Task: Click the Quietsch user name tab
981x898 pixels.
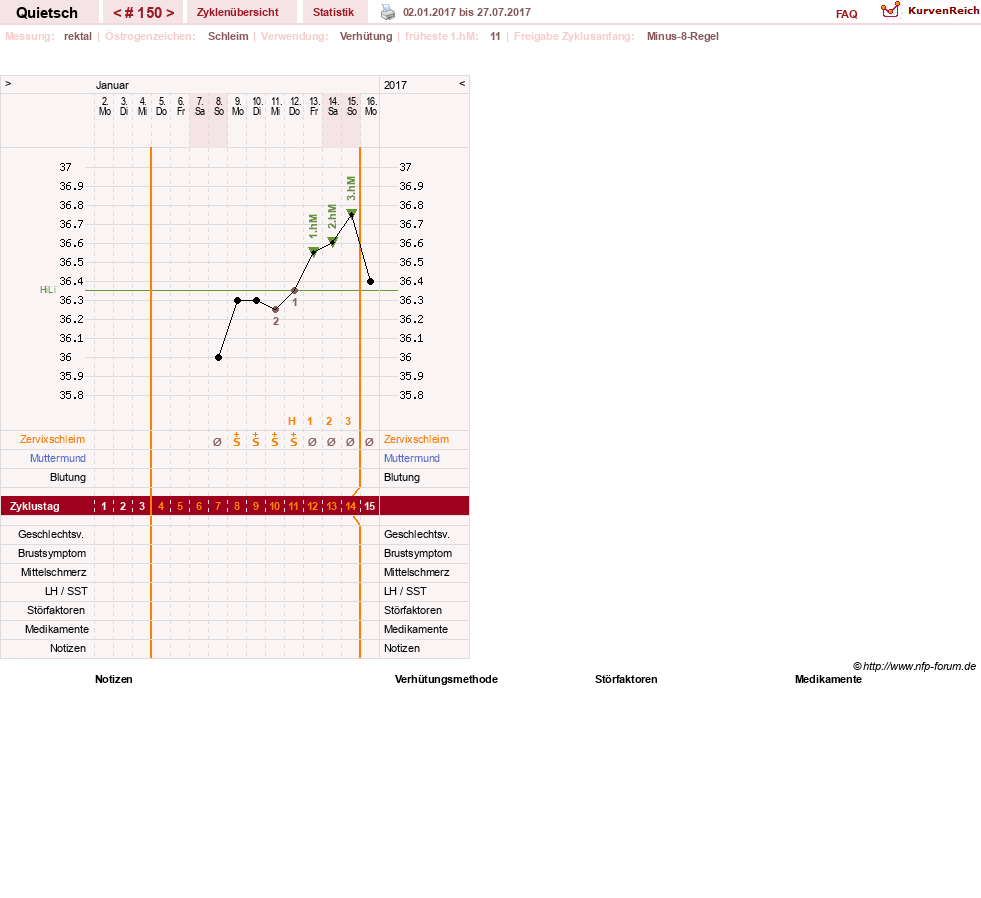Action: [47, 13]
